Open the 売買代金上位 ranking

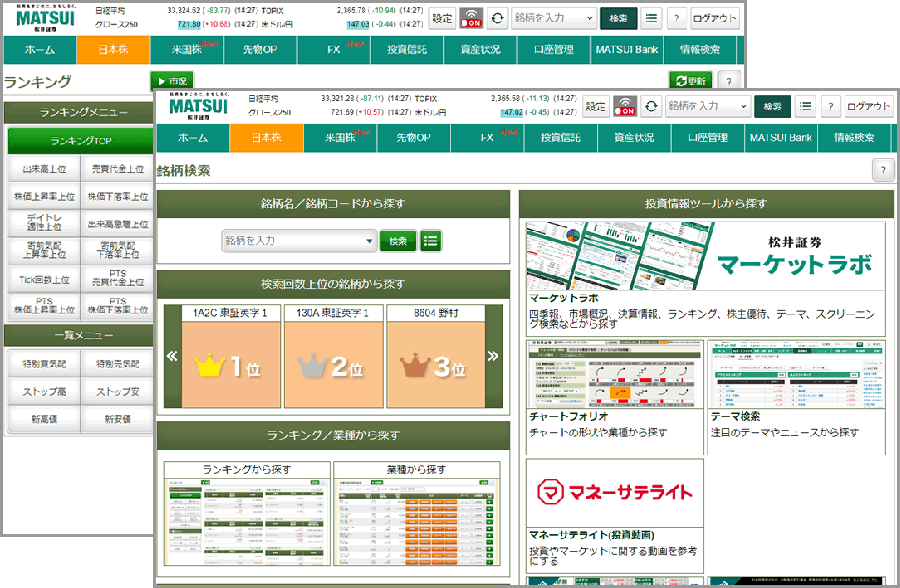tap(118, 169)
